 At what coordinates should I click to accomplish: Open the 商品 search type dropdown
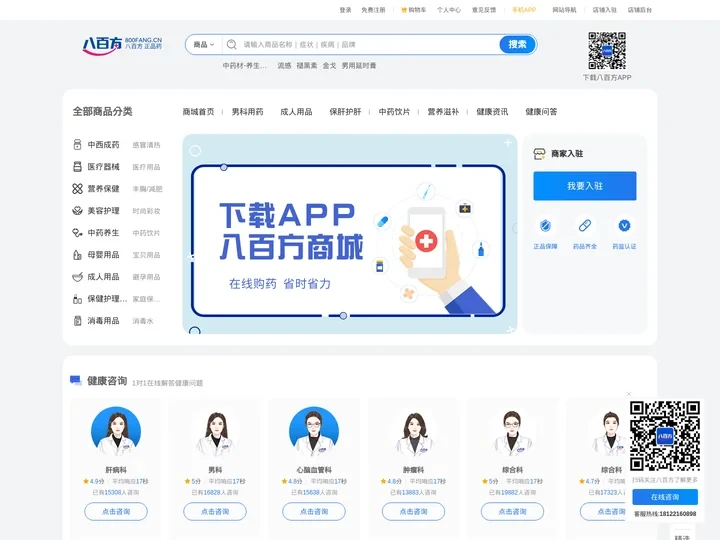click(x=204, y=45)
